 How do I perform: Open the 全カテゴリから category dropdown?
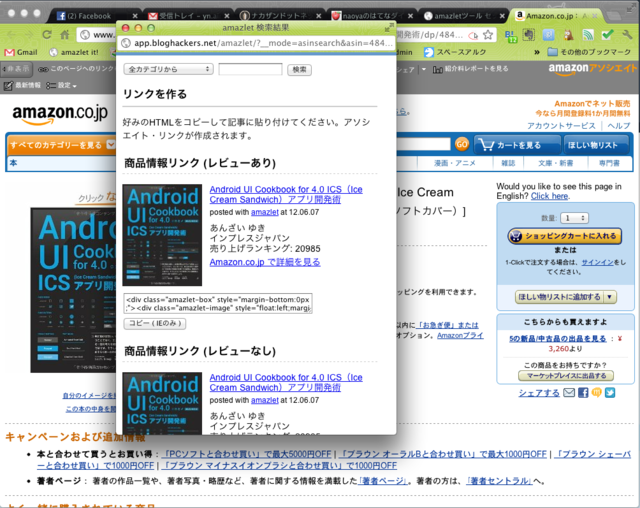click(168, 69)
